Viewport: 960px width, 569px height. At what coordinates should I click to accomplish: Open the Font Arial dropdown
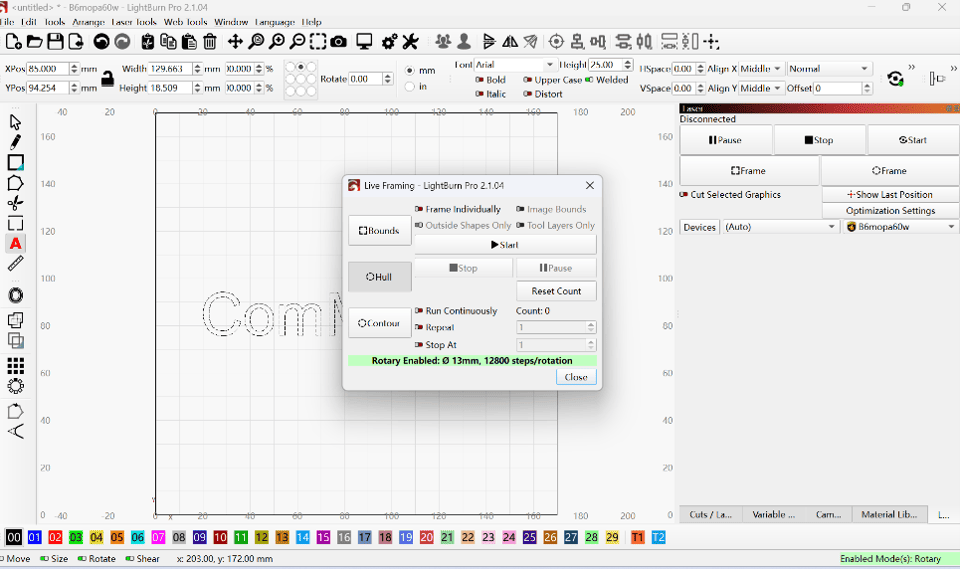(515, 64)
